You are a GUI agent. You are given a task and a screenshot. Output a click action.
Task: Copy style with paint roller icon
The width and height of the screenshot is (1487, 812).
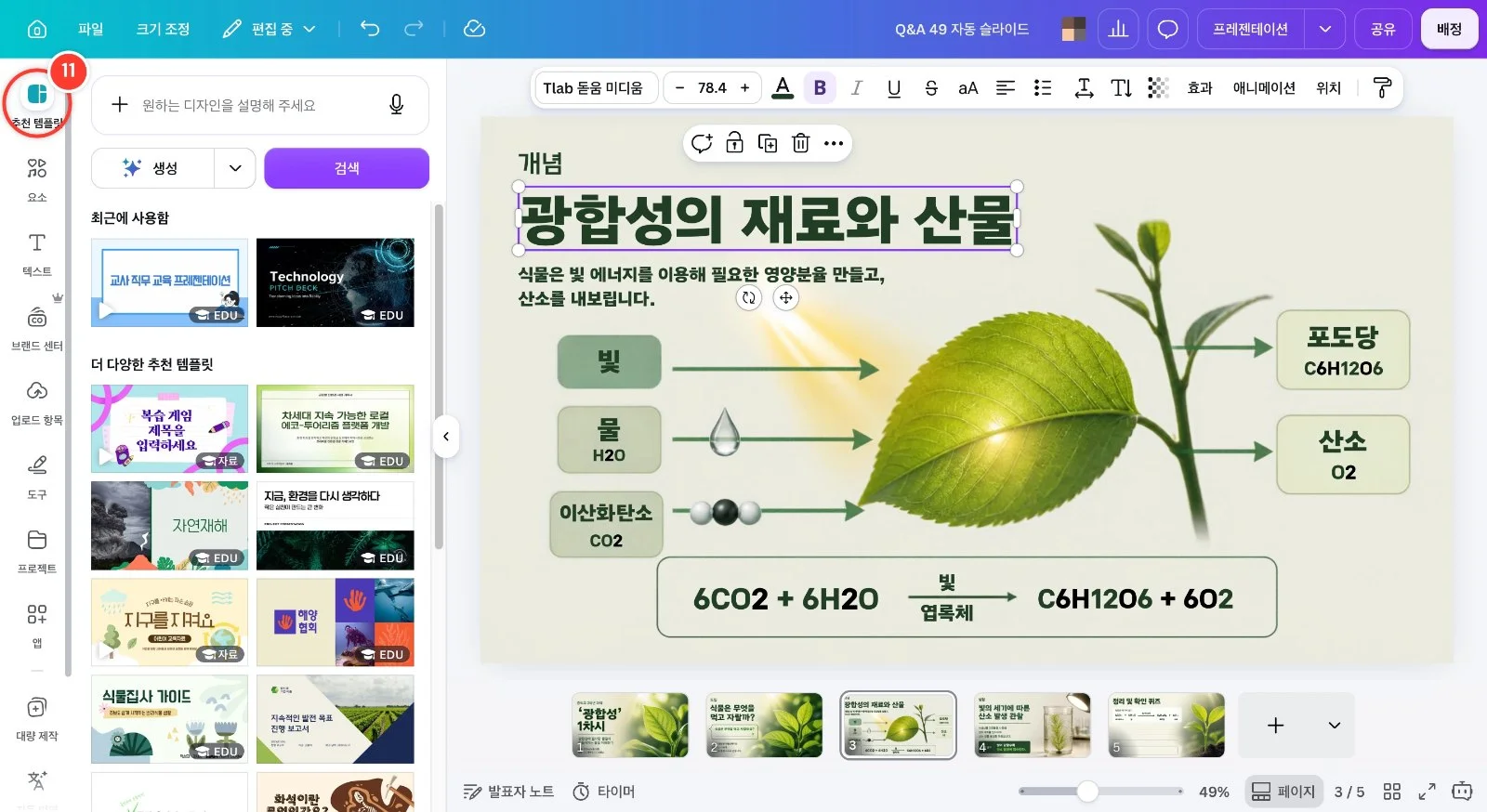coord(1382,87)
